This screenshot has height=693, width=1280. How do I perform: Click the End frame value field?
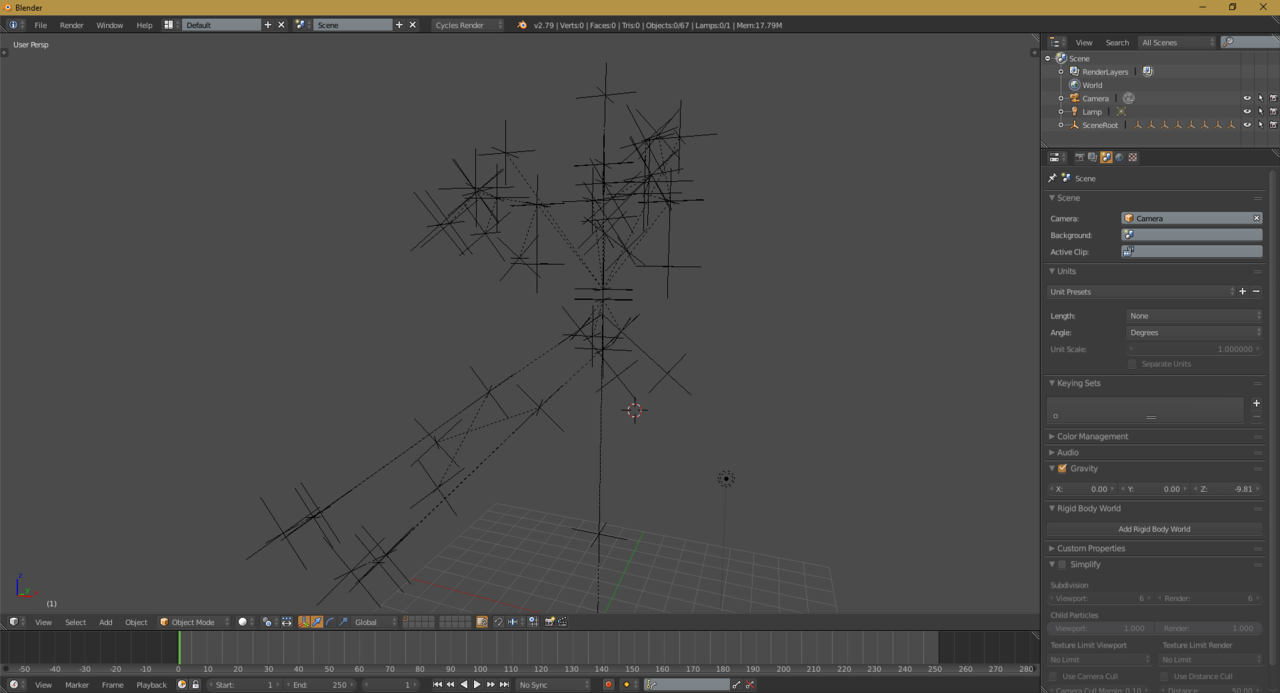pos(320,685)
